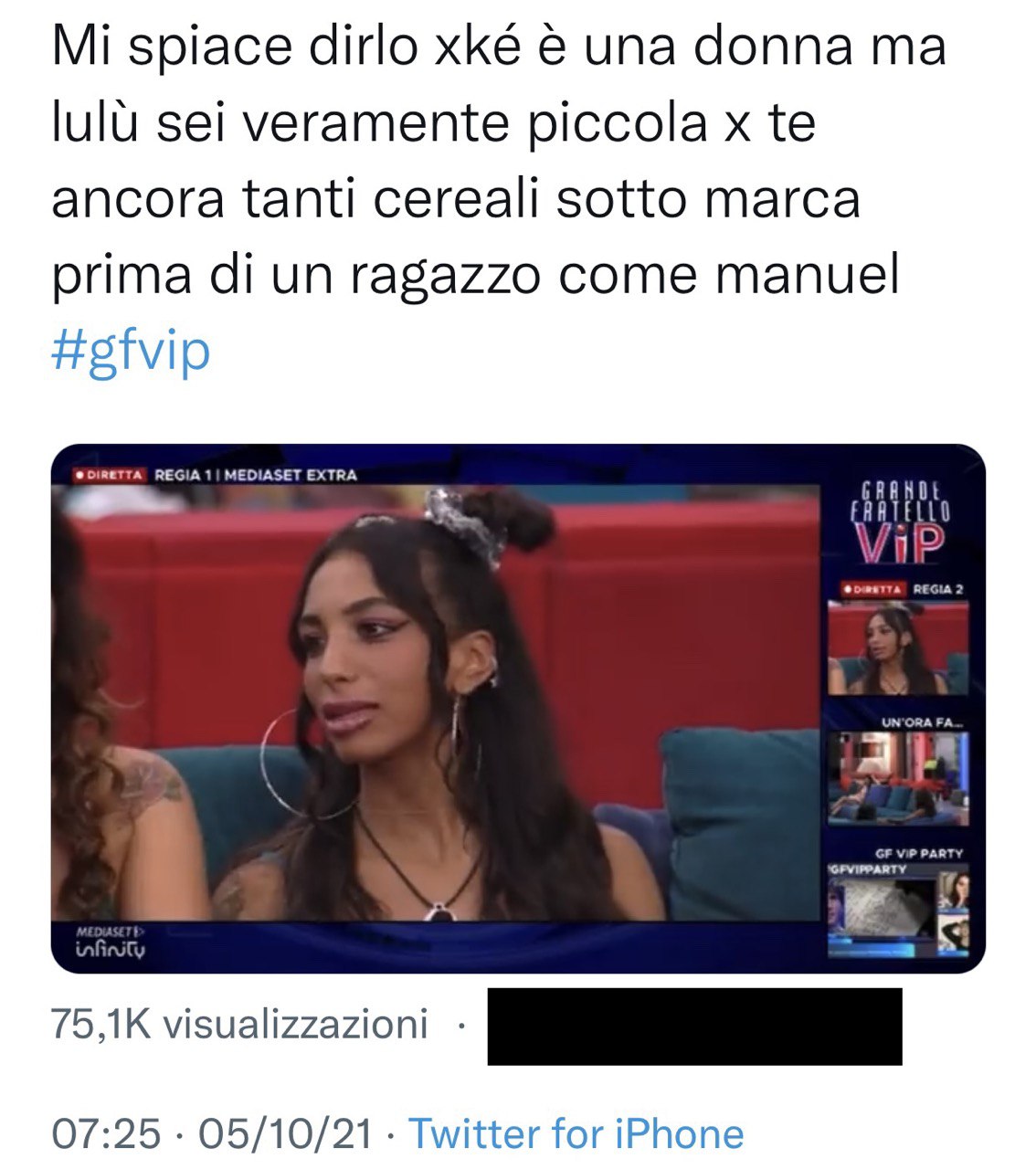Click the Regia 1 | Mediaset Extra label
This screenshot has height=1169, width=1036.
[x=256, y=475]
